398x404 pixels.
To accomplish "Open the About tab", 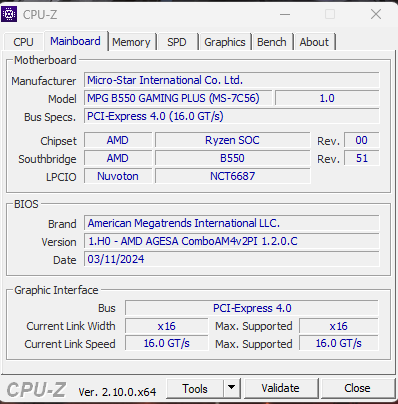I will tap(314, 42).
